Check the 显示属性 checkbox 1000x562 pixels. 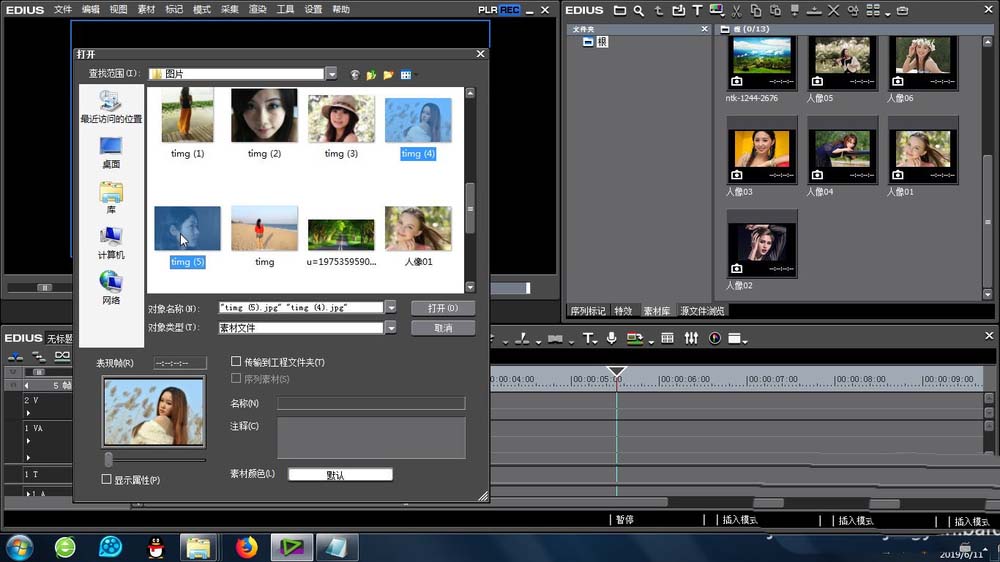(x=107, y=480)
